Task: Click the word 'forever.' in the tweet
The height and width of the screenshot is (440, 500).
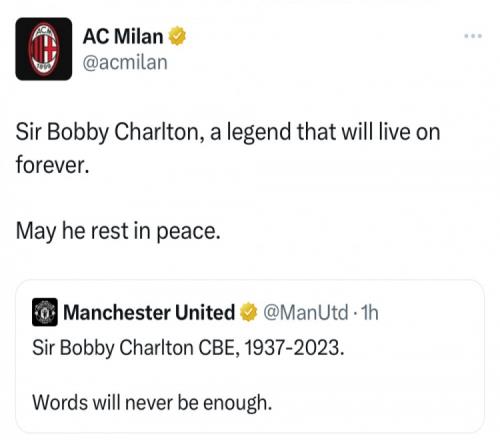Action: (53, 165)
